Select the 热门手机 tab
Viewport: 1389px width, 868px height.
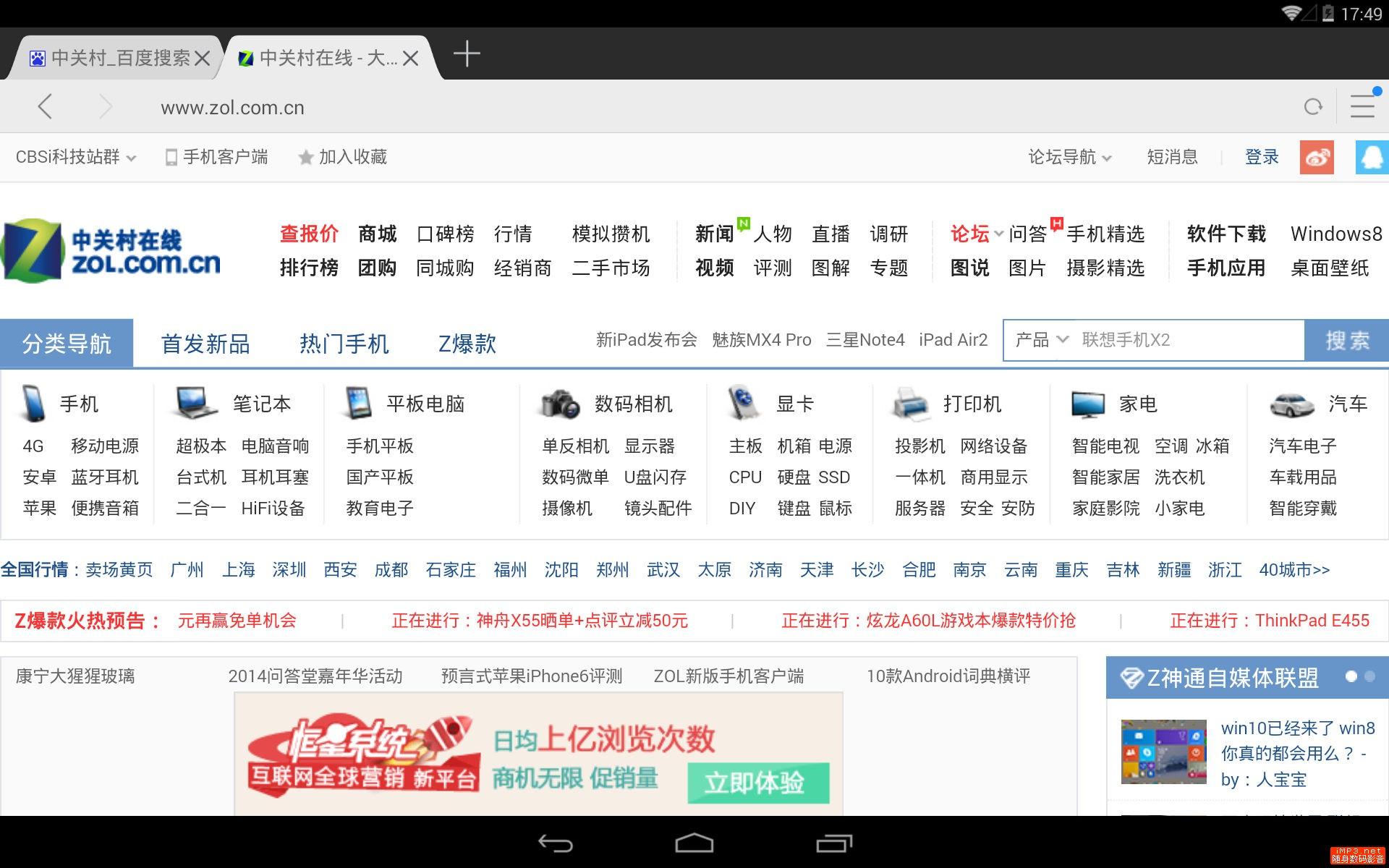[x=344, y=343]
